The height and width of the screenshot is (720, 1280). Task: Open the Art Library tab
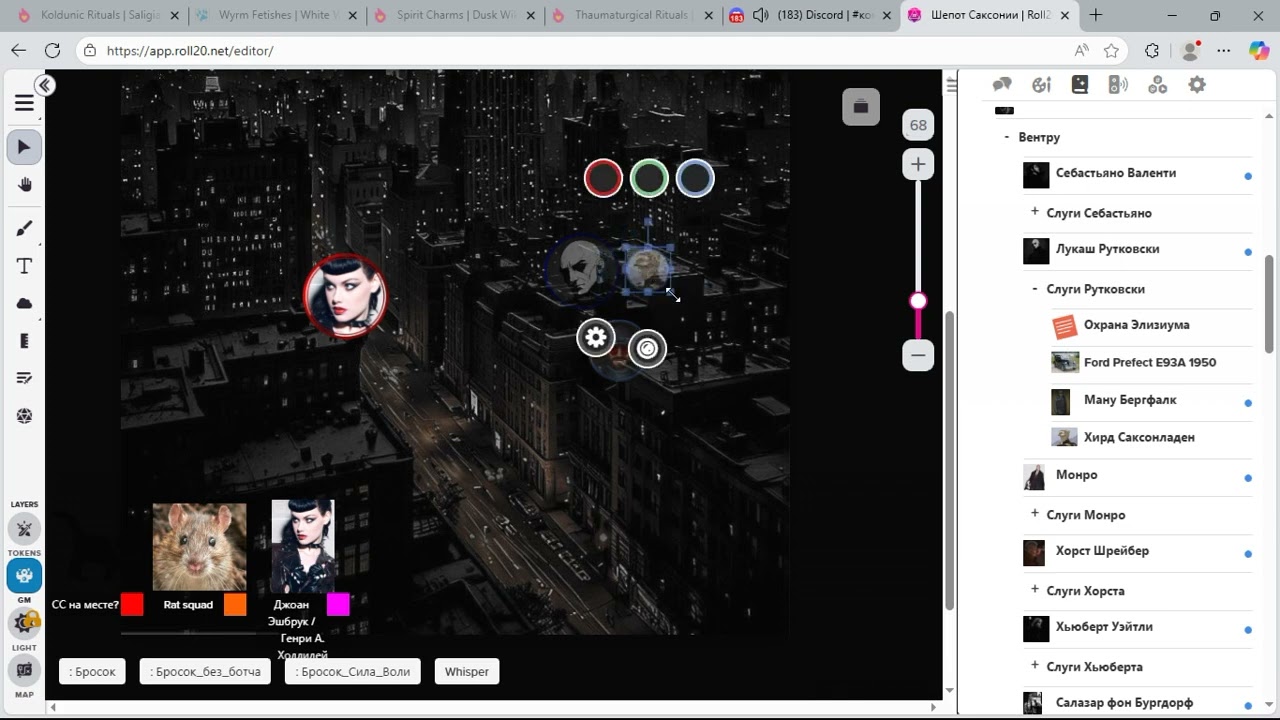pos(1041,85)
